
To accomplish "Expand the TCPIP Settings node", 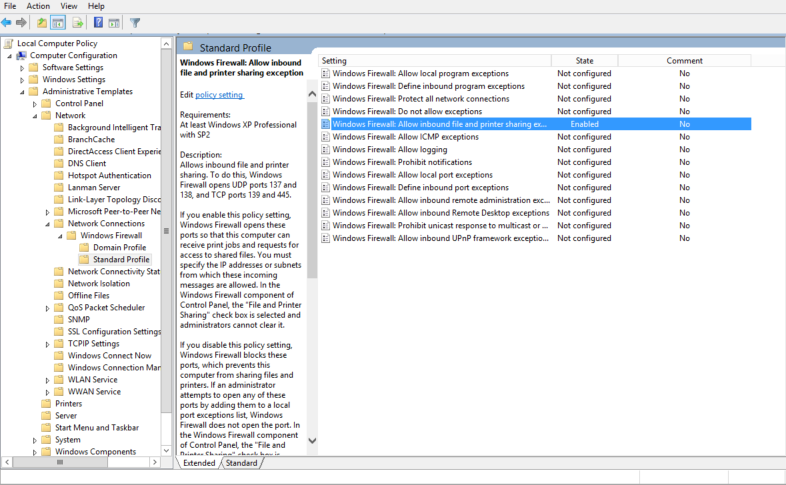I will (x=48, y=343).
